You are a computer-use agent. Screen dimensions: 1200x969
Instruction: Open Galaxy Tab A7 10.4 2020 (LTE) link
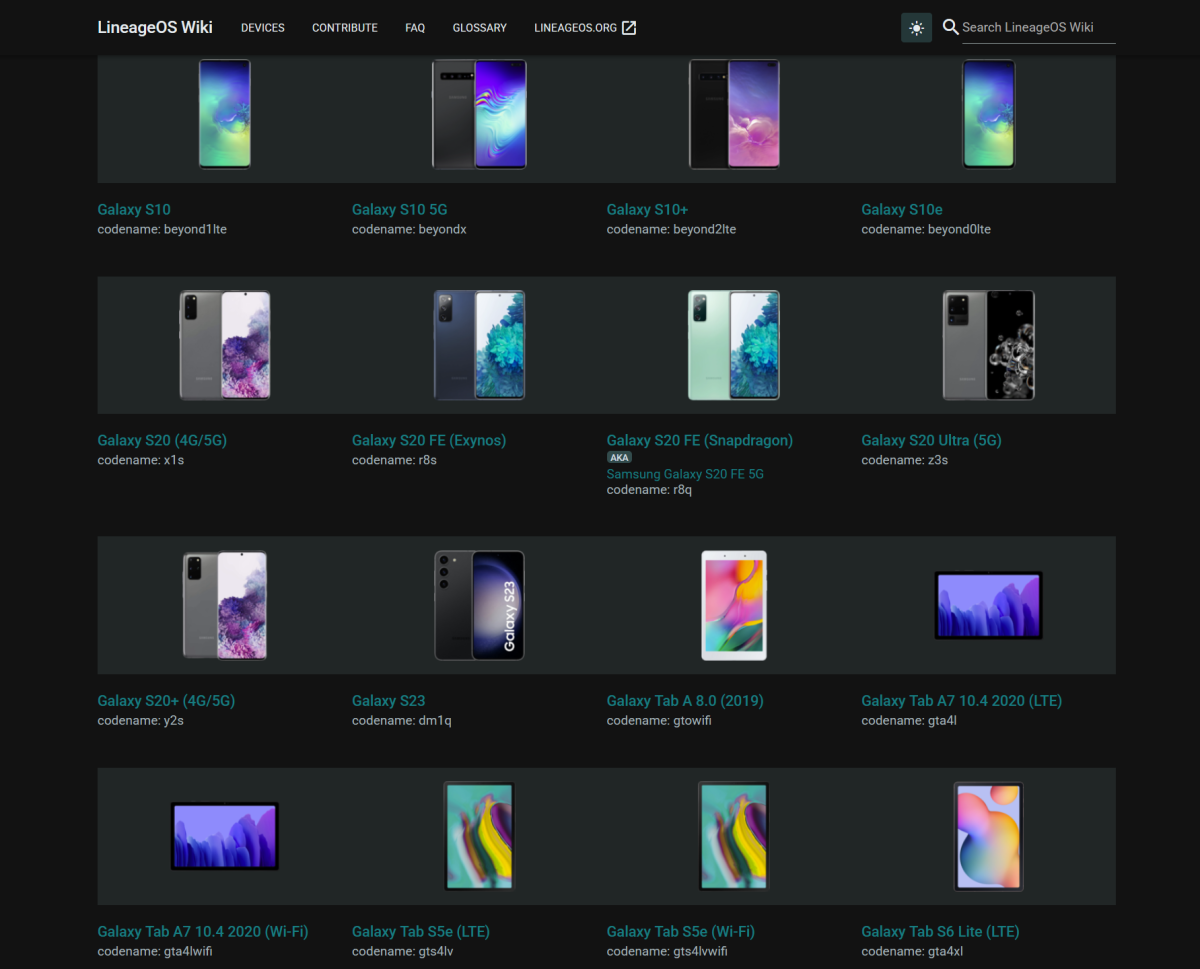click(x=962, y=701)
